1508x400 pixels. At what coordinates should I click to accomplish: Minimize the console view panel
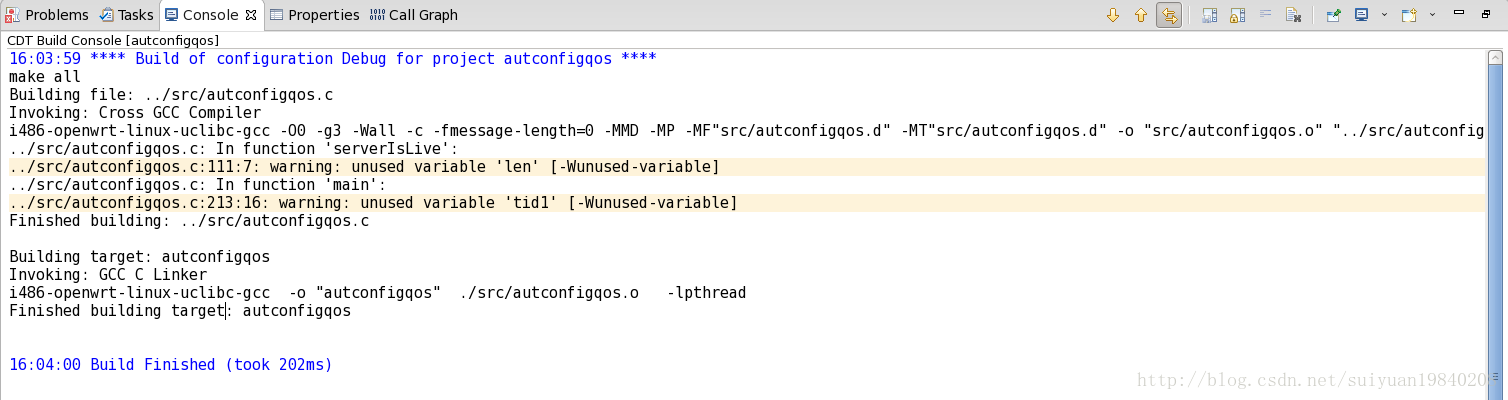point(1459,12)
